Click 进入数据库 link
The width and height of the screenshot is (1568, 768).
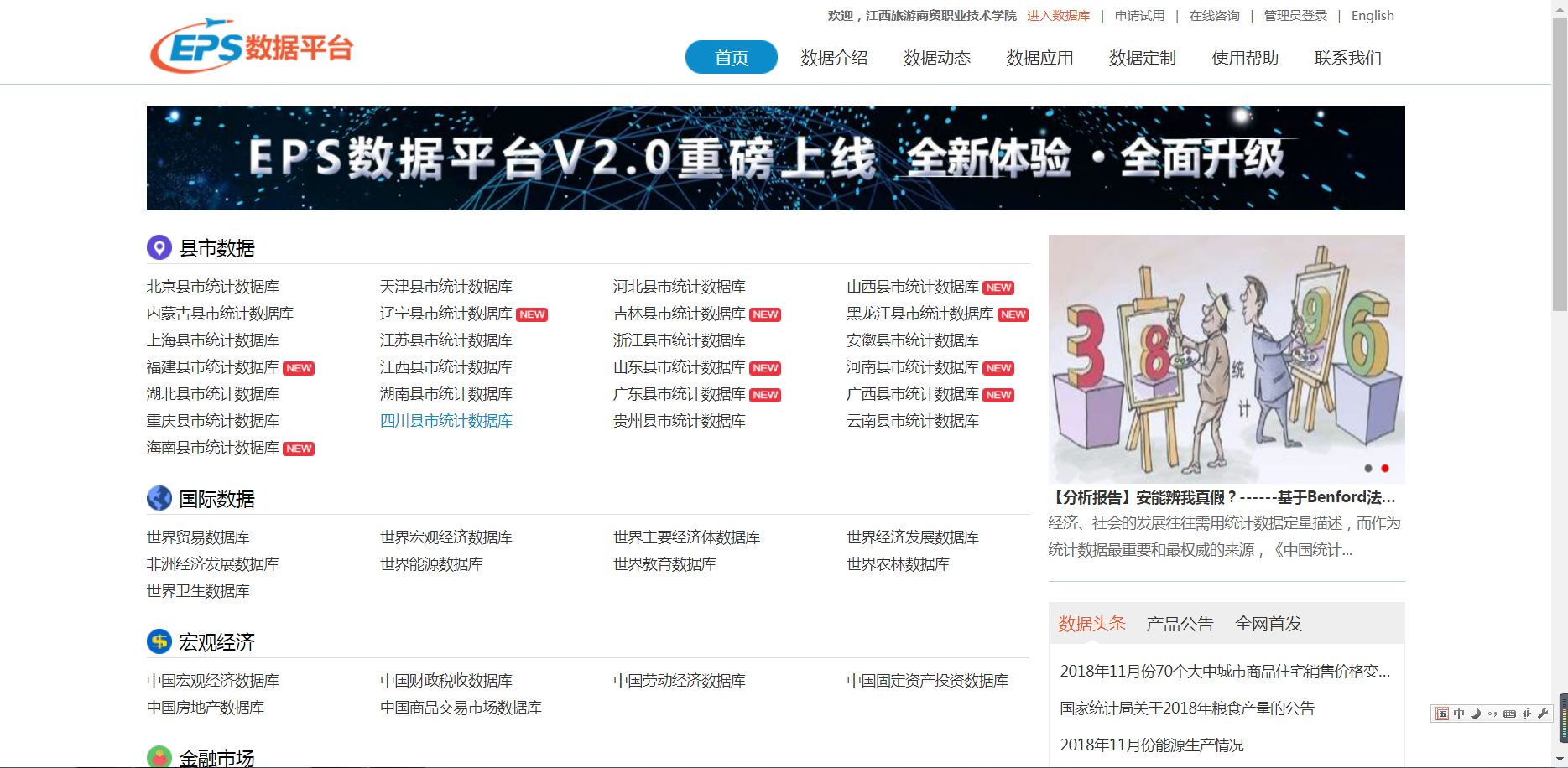point(1059,16)
